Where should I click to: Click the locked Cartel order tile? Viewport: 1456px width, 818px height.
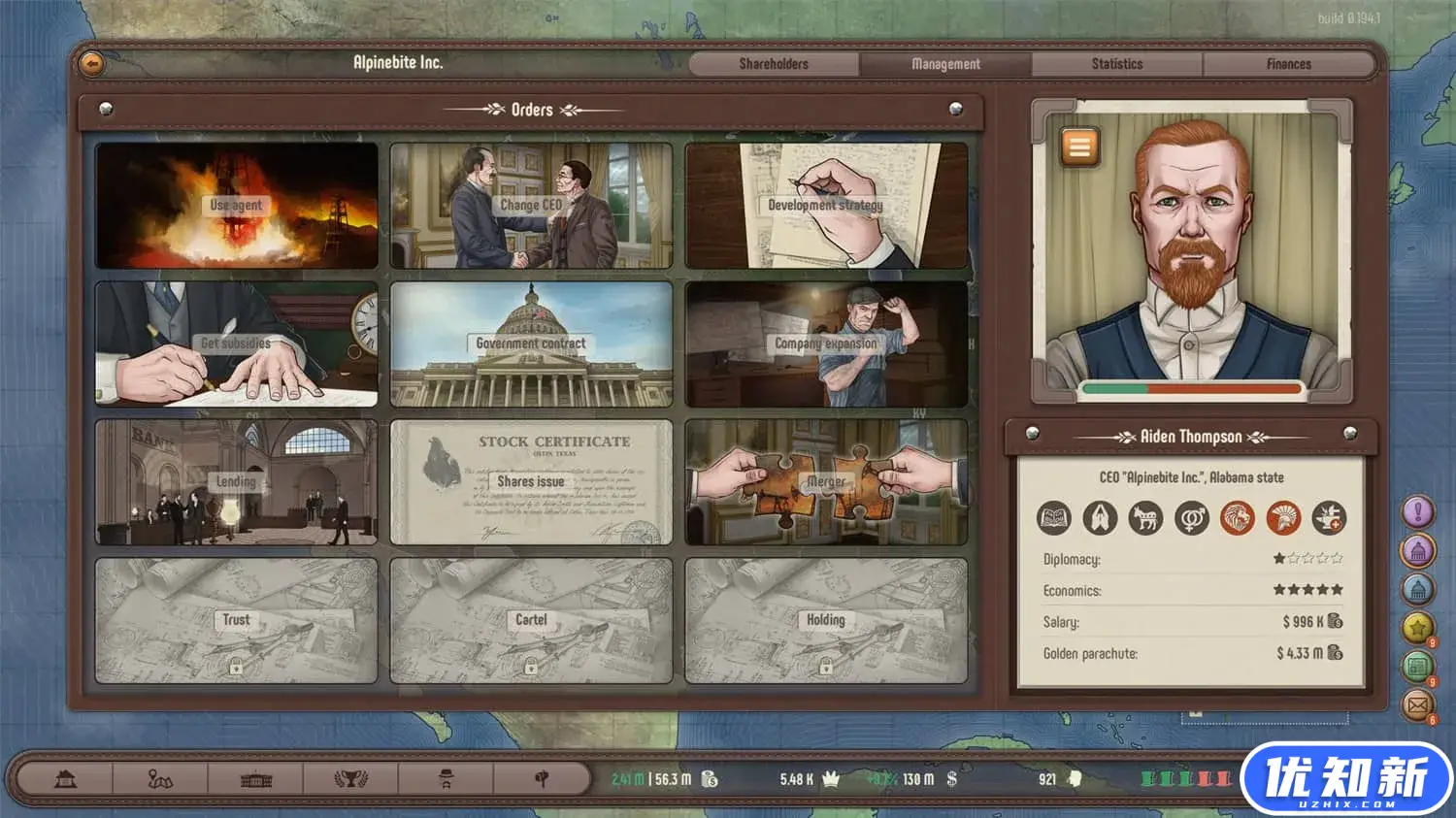(531, 621)
